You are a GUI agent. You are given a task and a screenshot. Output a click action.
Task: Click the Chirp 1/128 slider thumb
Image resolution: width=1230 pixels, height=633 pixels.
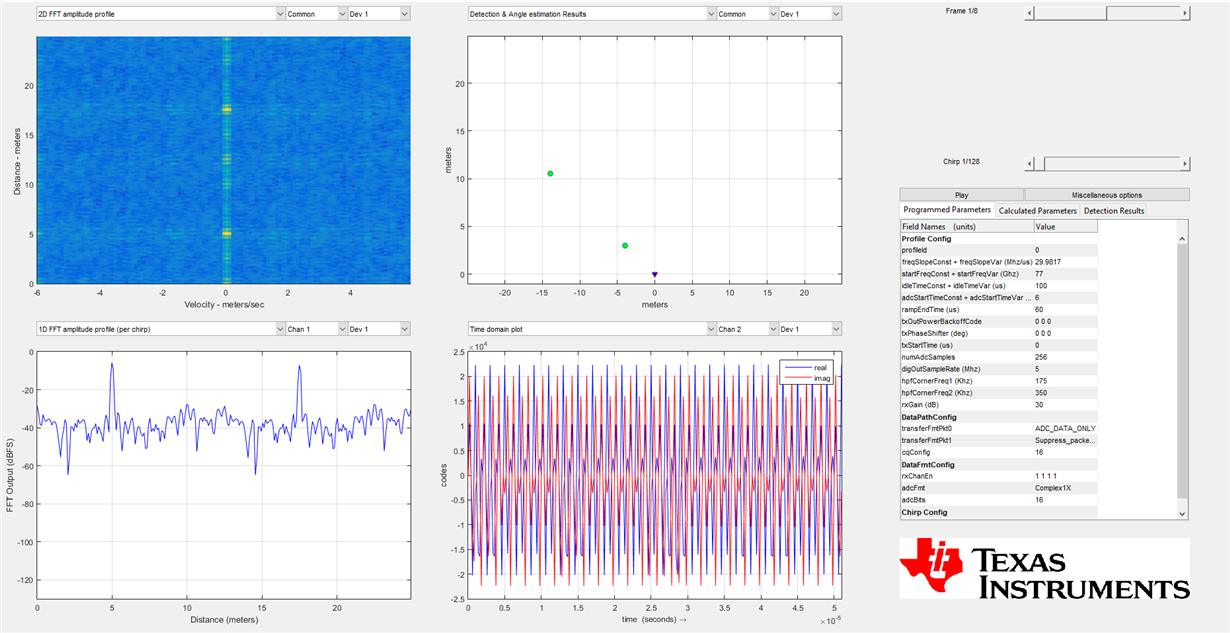pos(1040,163)
